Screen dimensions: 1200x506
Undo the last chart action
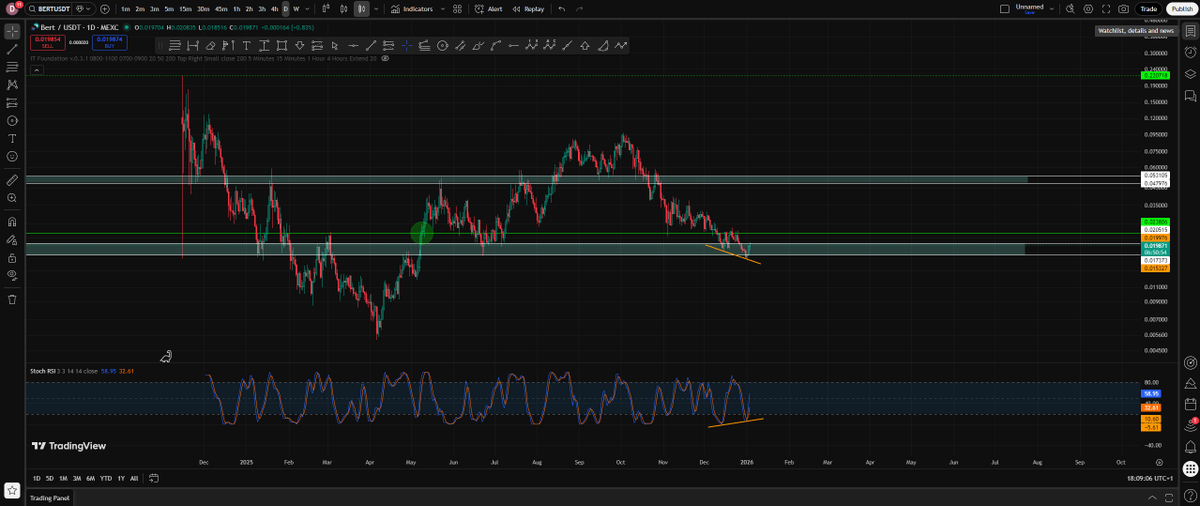pyautogui.click(x=562, y=9)
